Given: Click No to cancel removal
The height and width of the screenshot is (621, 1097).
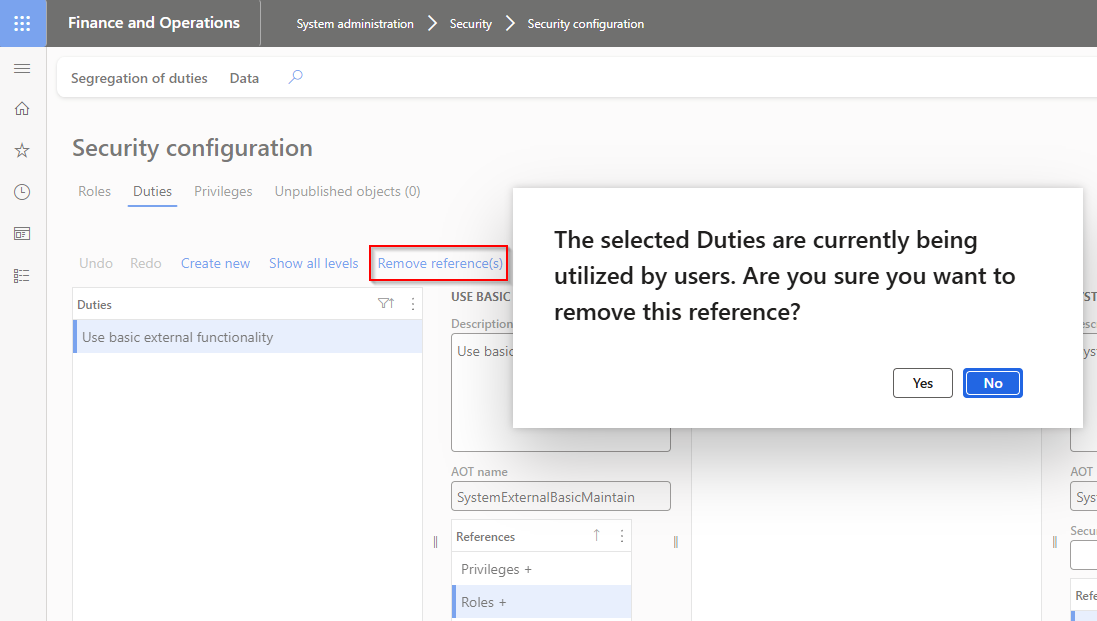Looking at the screenshot, I should (x=992, y=383).
